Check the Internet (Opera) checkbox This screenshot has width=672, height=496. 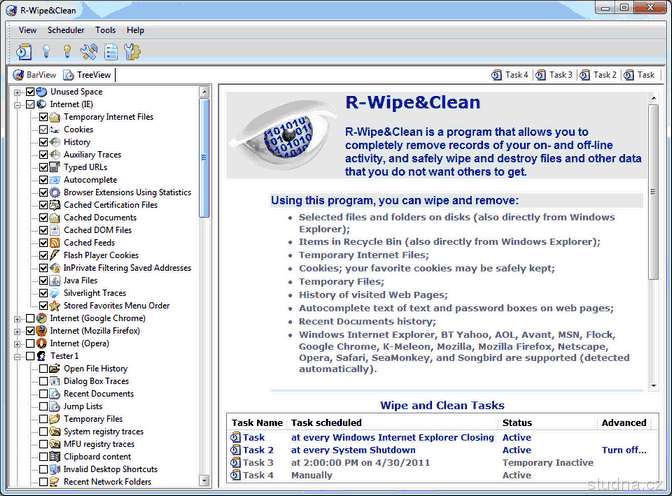click(x=30, y=343)
